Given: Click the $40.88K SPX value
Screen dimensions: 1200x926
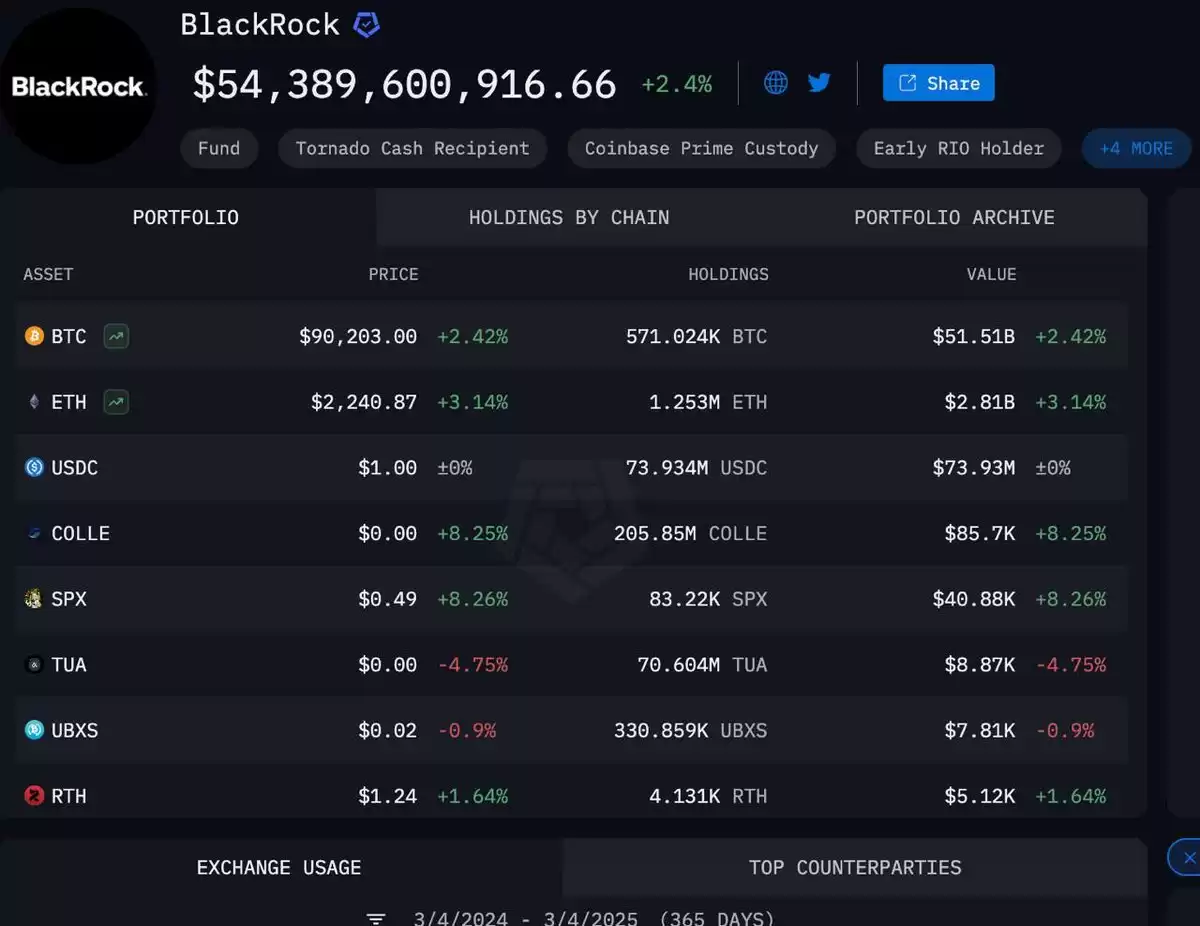Looking at the screenshot, I should coord(974,599).
